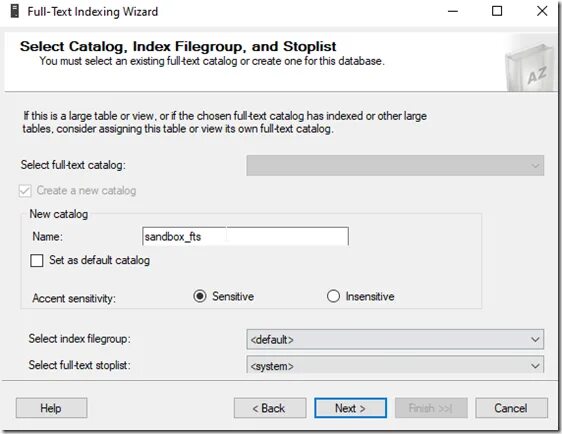The width and height of the screenshot is (562, 434).
Task: Click the disabled Finish >>| button
Action: [x=431, y=408]
